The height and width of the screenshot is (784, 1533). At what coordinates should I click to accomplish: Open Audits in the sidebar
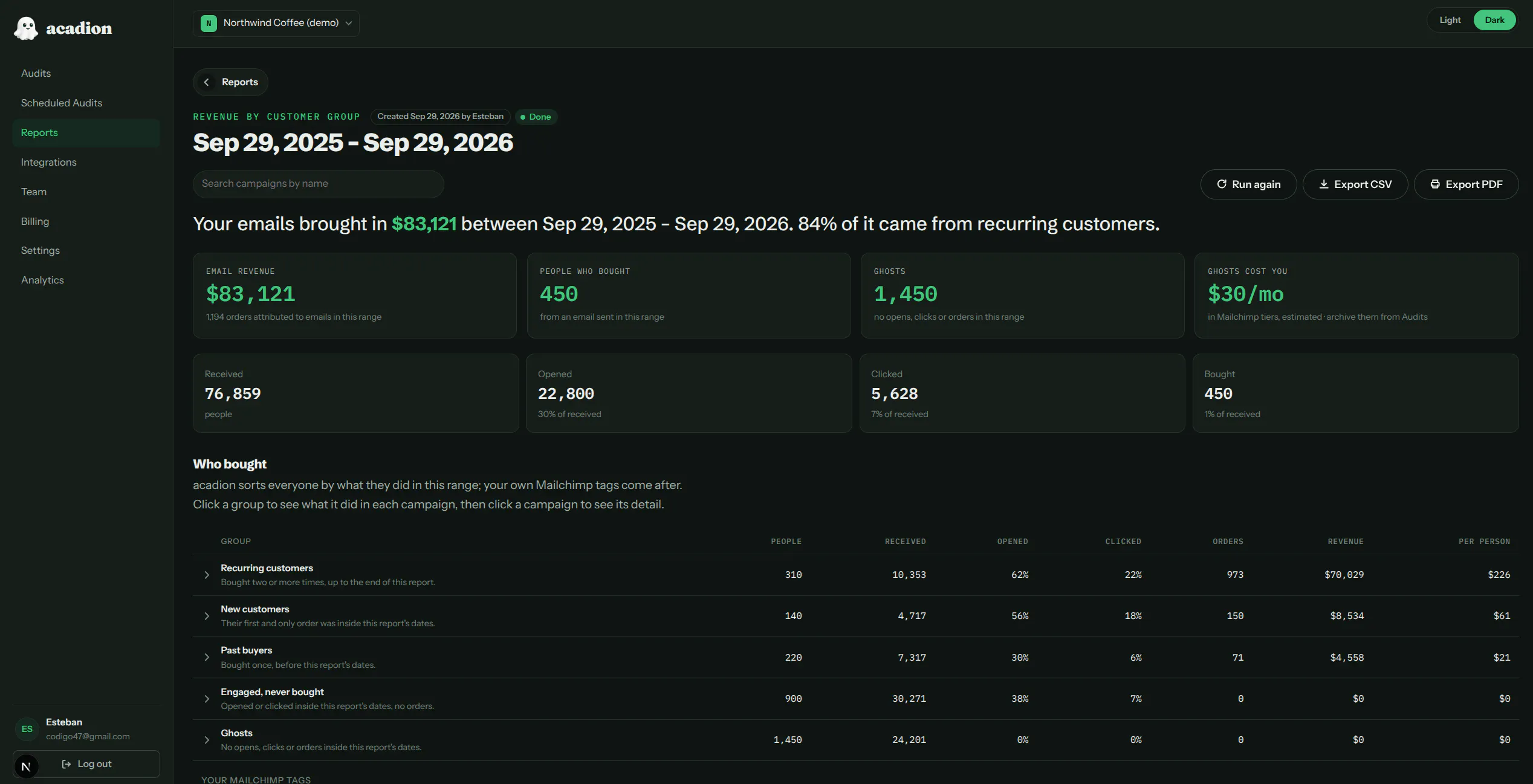(x=86, y=73)
